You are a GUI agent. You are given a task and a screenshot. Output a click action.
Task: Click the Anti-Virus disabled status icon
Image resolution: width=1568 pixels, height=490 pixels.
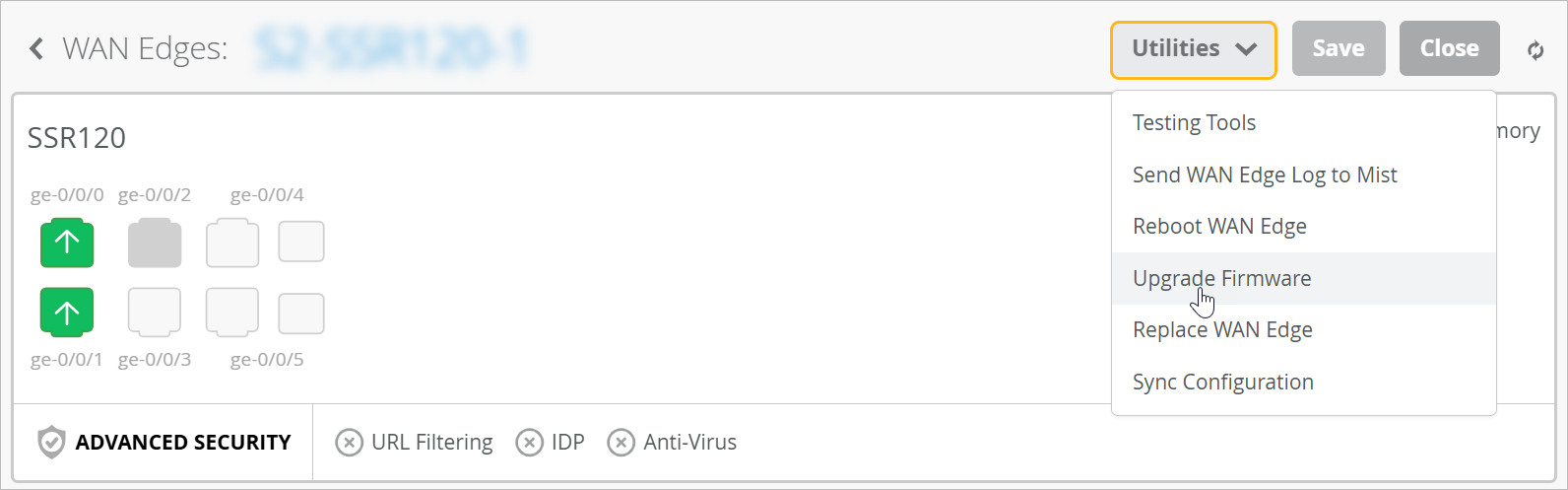click(621, 443)
